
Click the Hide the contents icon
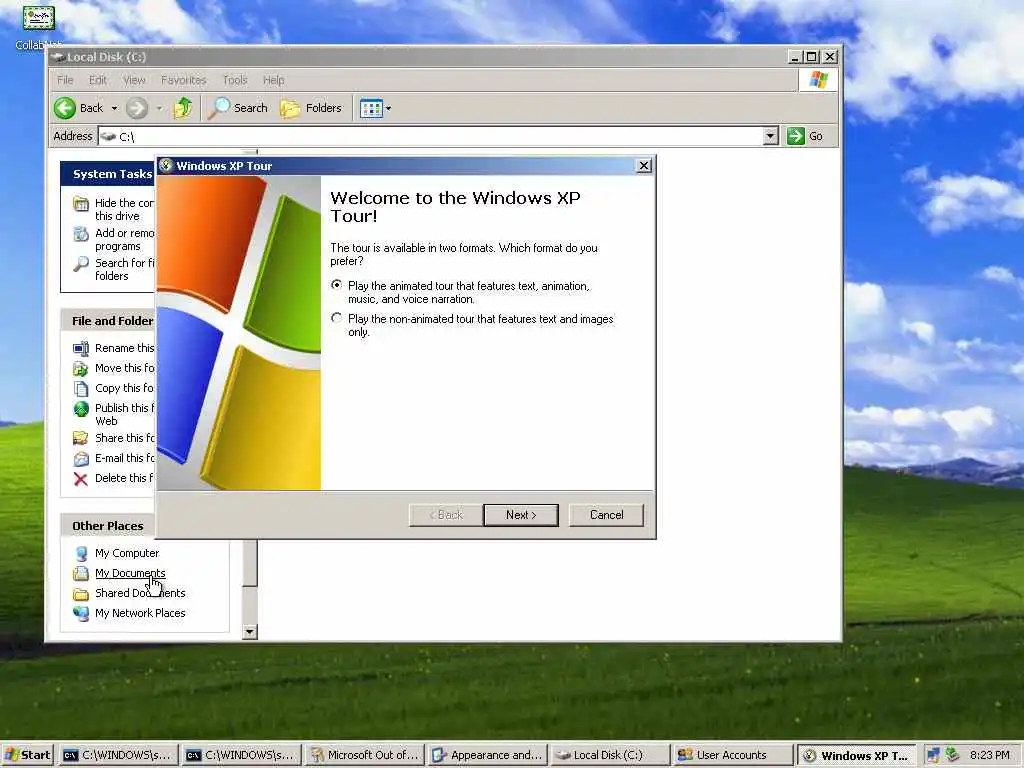click(x=81, y=204)
